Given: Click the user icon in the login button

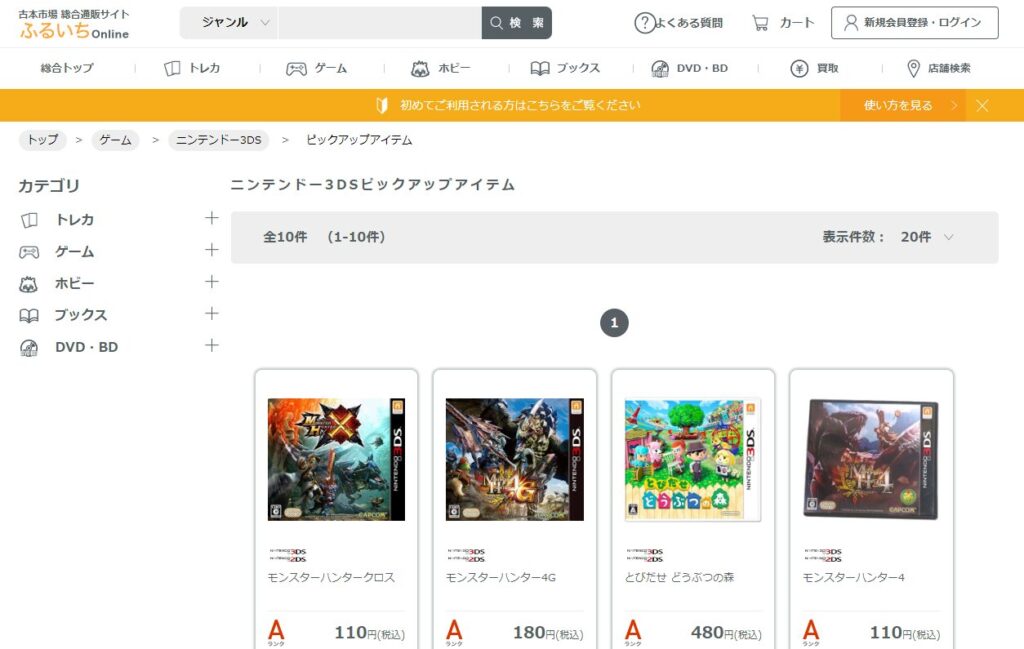Looking at the screenshot, I should click(x=851, y=23).
